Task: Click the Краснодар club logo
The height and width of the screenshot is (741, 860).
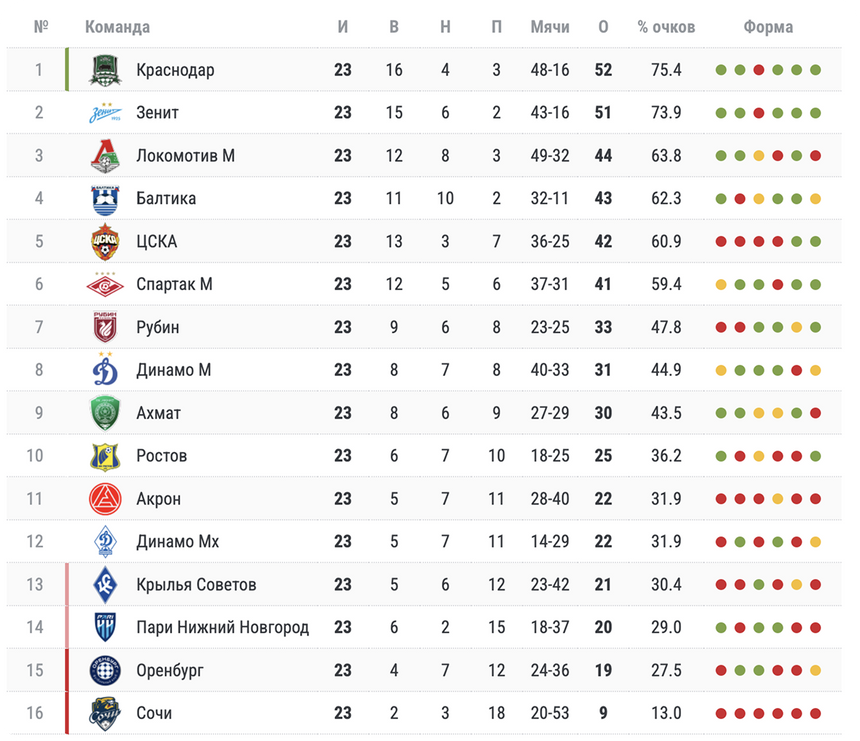Action: (x=105, y=70)
